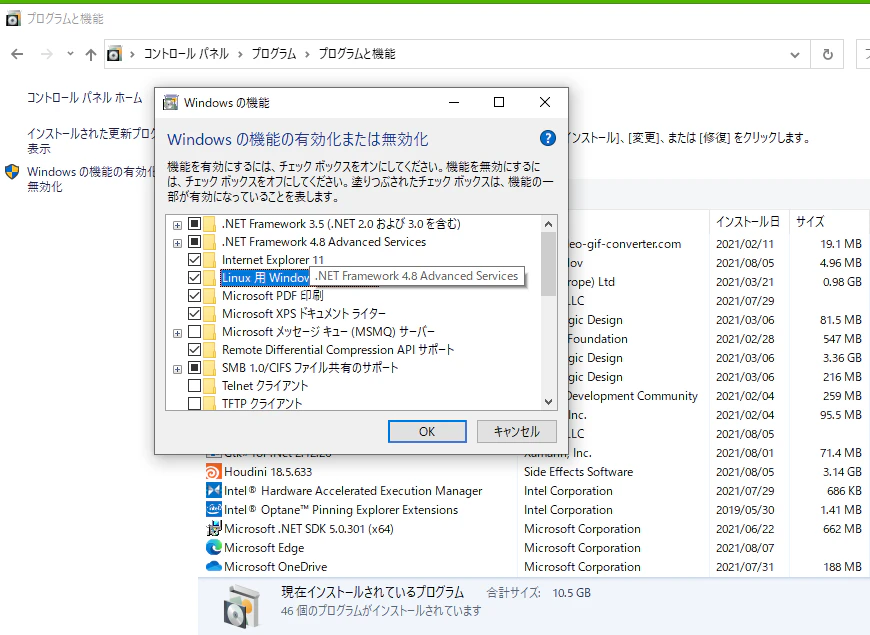The image size is (870, 635).
Task: Toggle .NET Framework 3.5 checkbox
Action: pos(194,224)
